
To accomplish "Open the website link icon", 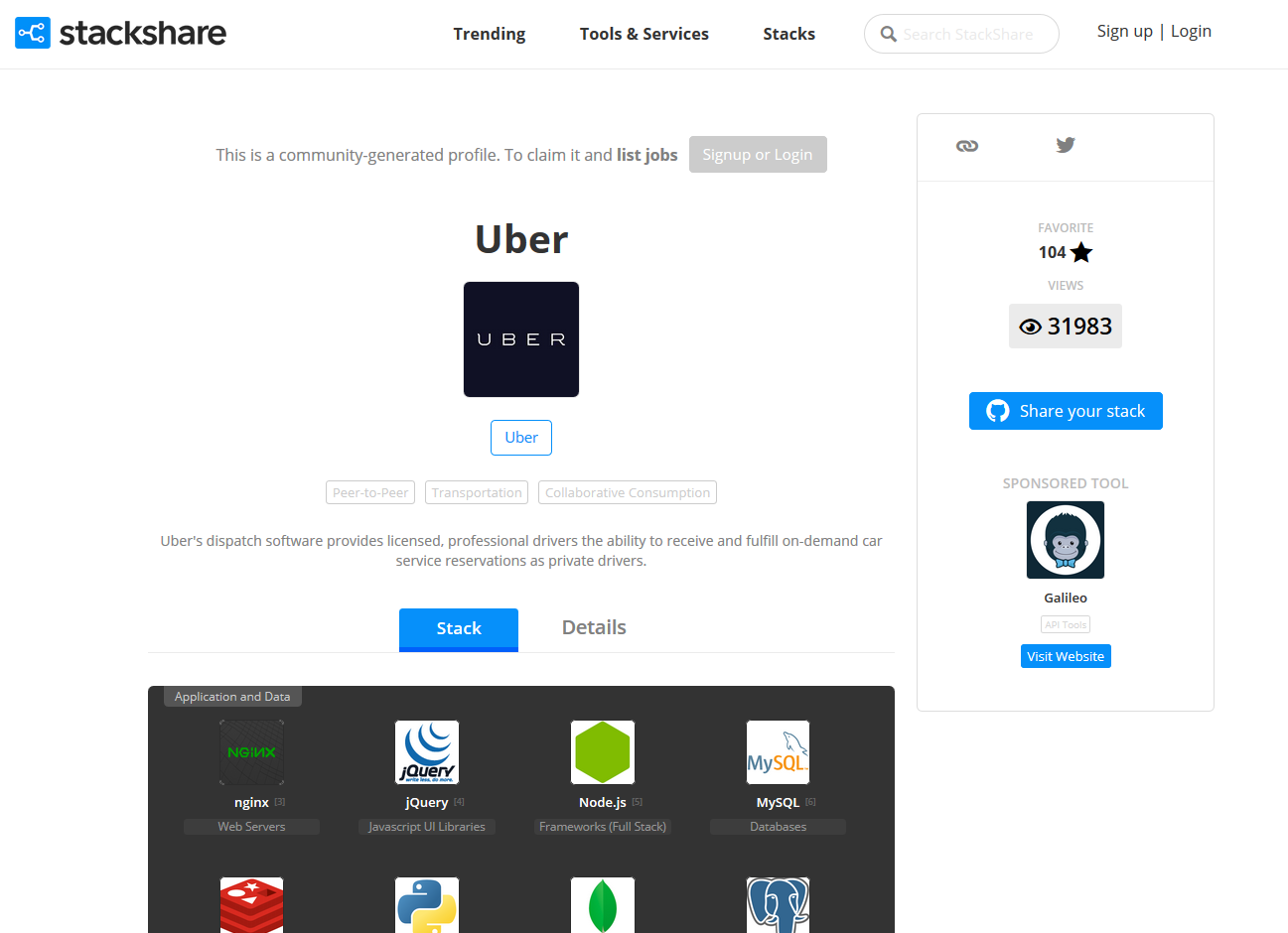I will coord(967,146).
